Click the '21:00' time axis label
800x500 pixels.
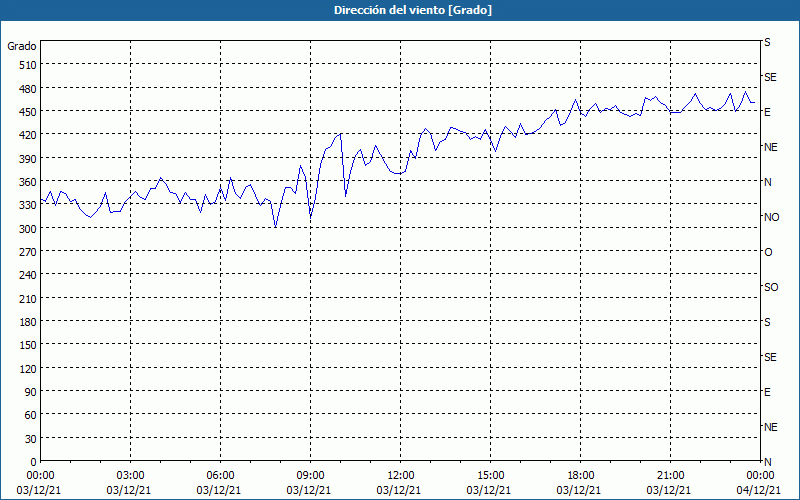[669, 476]
